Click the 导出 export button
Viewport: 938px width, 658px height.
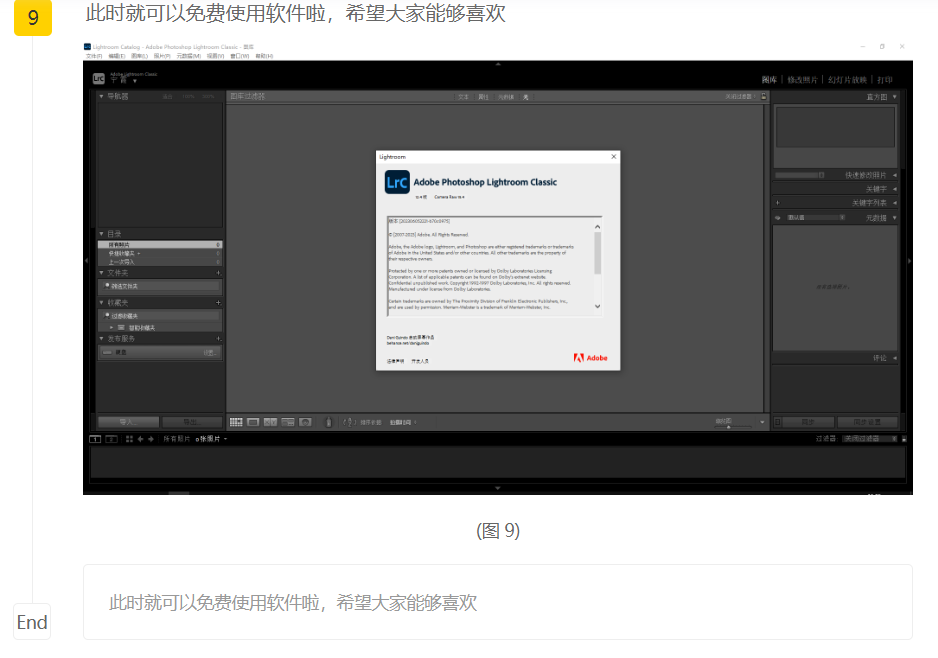tap(191, 422)
